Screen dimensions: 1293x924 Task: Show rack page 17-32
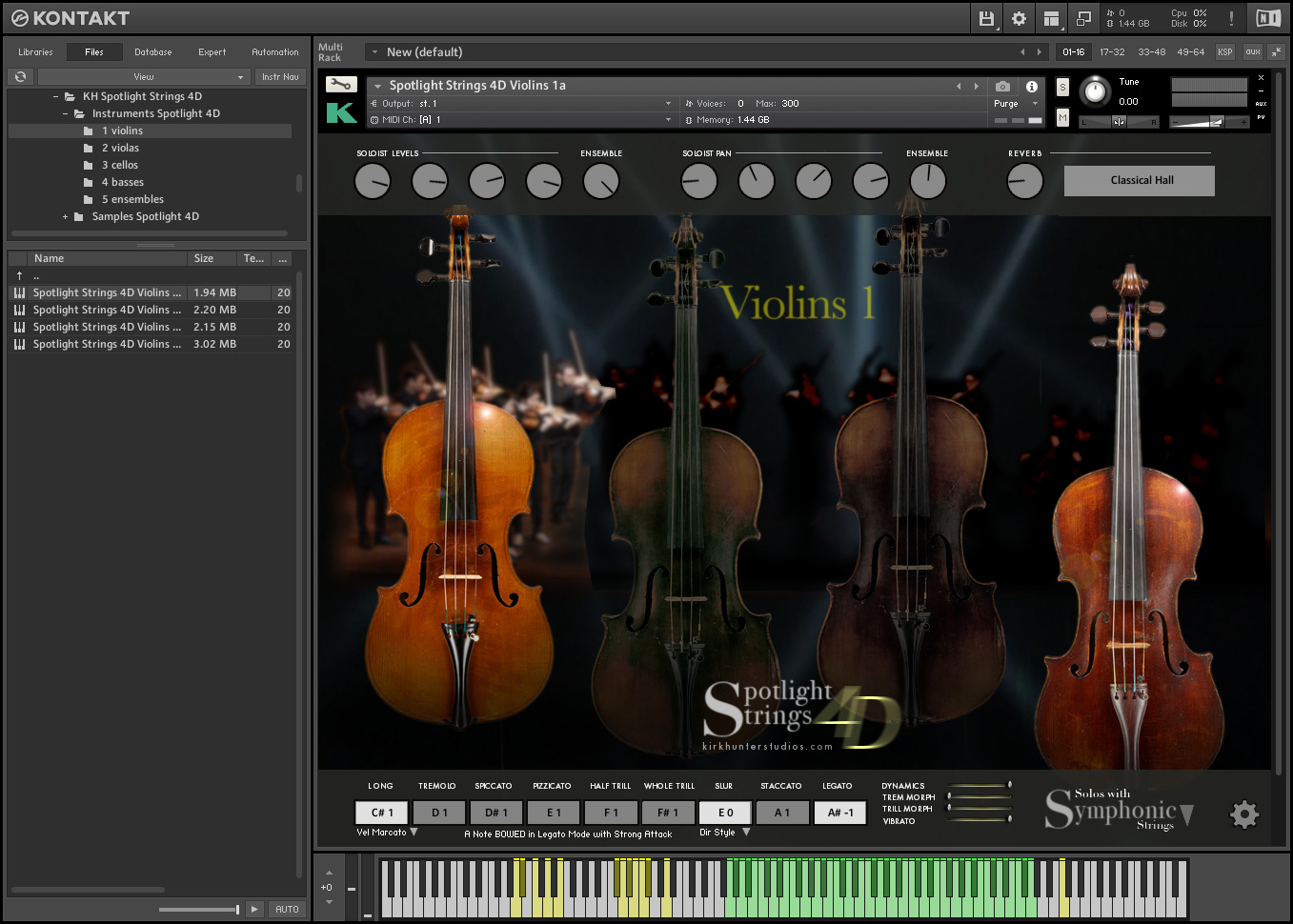click(x=1112, y=52)
